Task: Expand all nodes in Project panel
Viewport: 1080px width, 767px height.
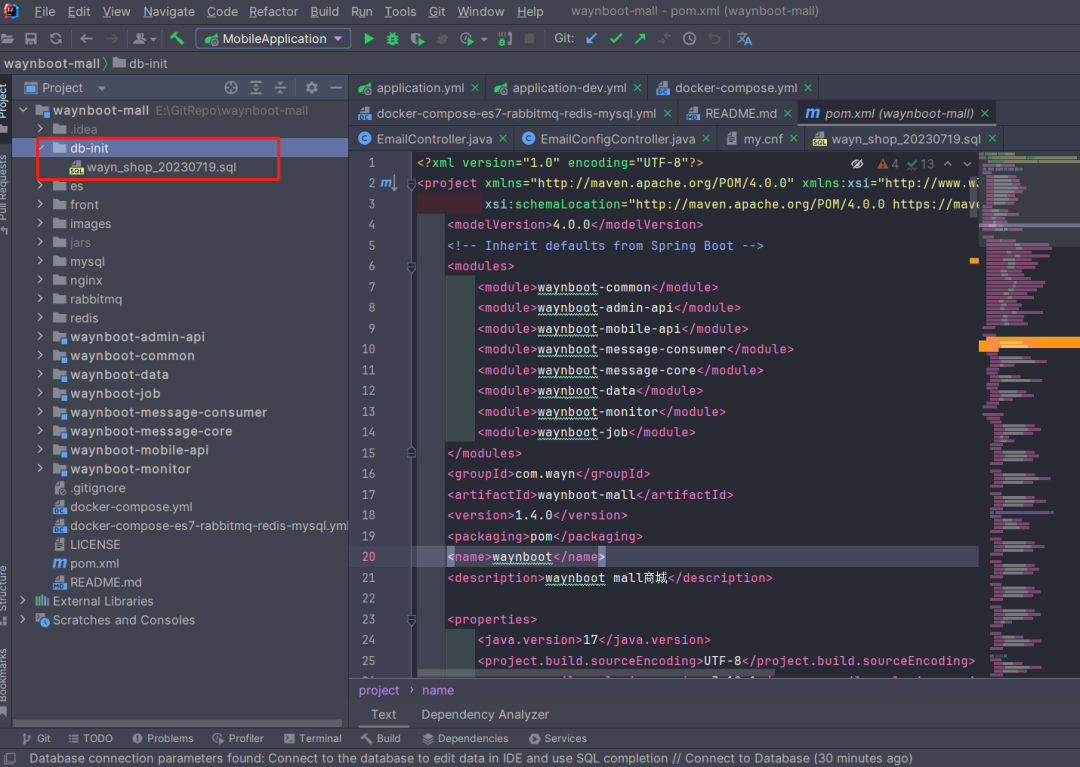Action: pyautogui.click(x=256, y=87)
